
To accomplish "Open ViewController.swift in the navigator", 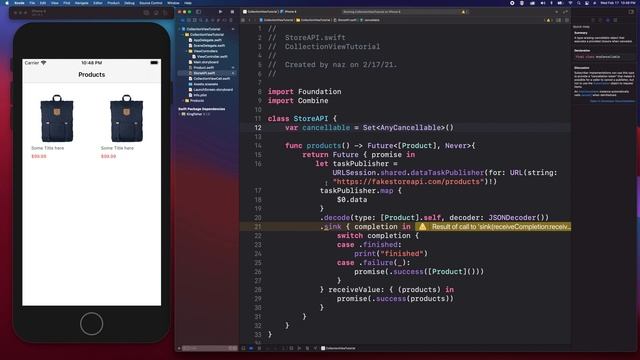I will pos(211,57).
